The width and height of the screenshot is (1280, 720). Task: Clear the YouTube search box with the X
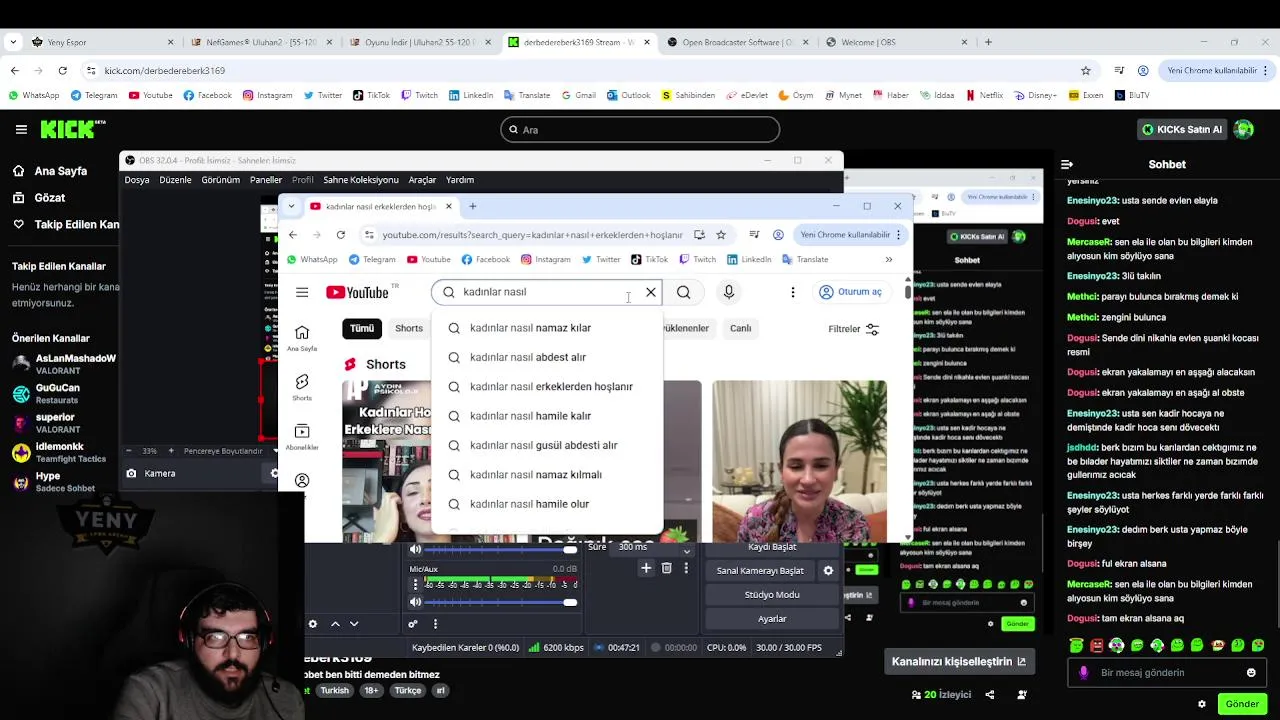tap(651, 292)
